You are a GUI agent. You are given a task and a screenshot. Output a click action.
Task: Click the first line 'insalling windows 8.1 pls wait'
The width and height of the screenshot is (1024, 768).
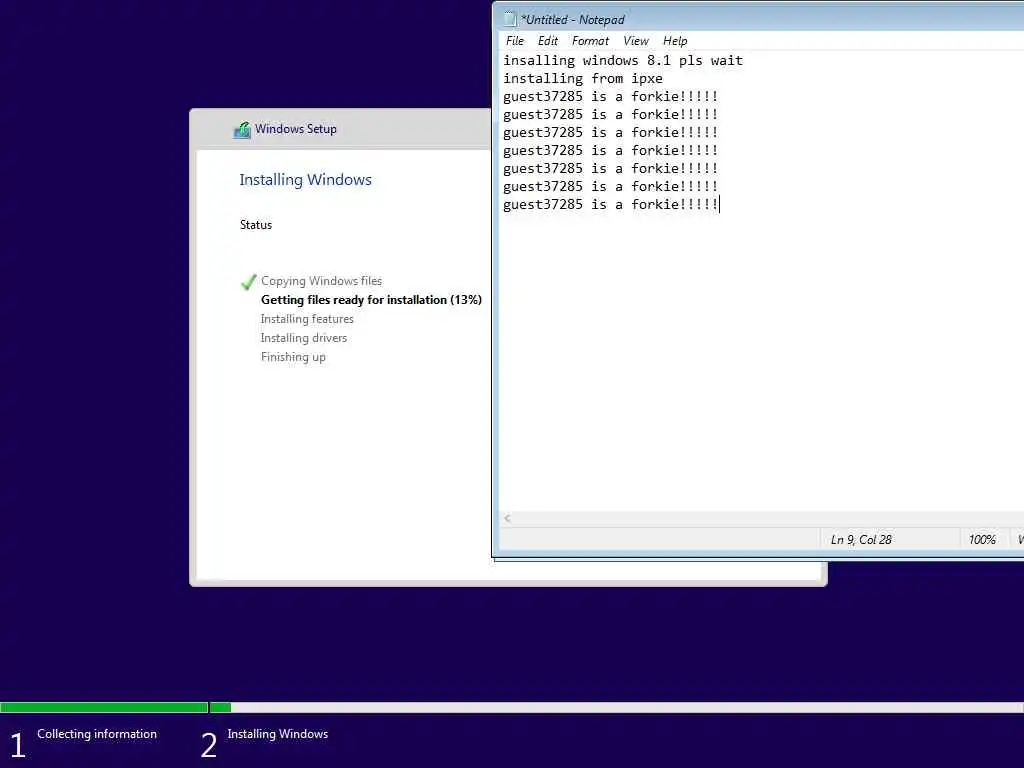[x=622, y=61]
